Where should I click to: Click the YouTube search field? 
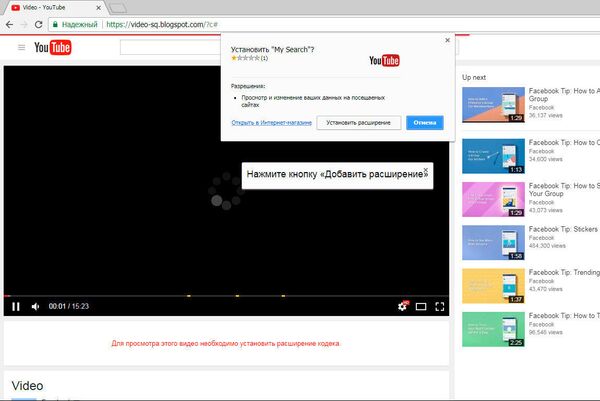coord(170,47)
